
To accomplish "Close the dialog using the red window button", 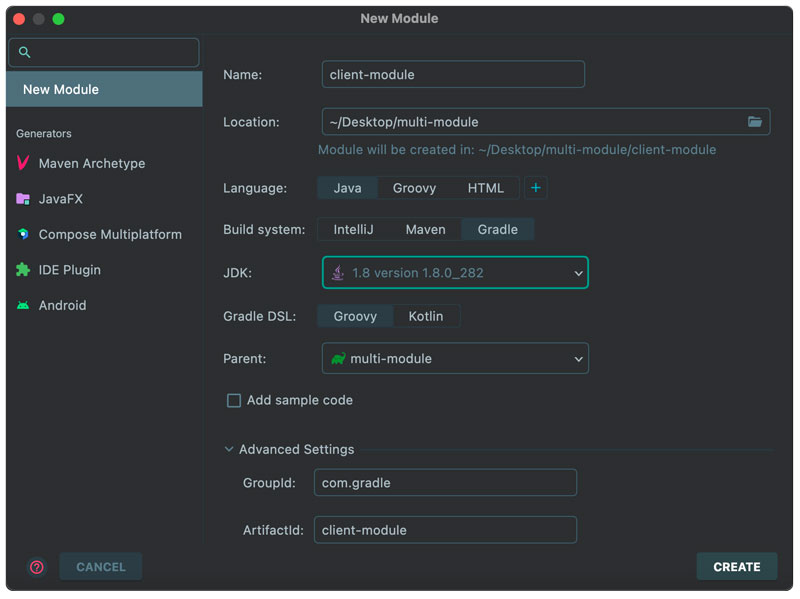I will point(19,19).
